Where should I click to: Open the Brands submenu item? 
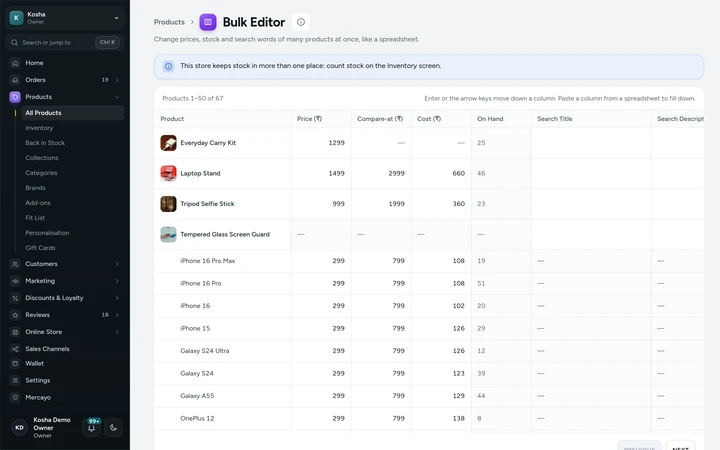coord(73,188)
